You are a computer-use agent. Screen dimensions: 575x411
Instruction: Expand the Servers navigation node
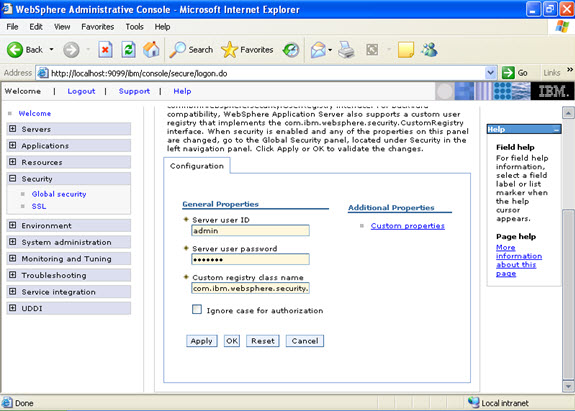tap(12, 129)
